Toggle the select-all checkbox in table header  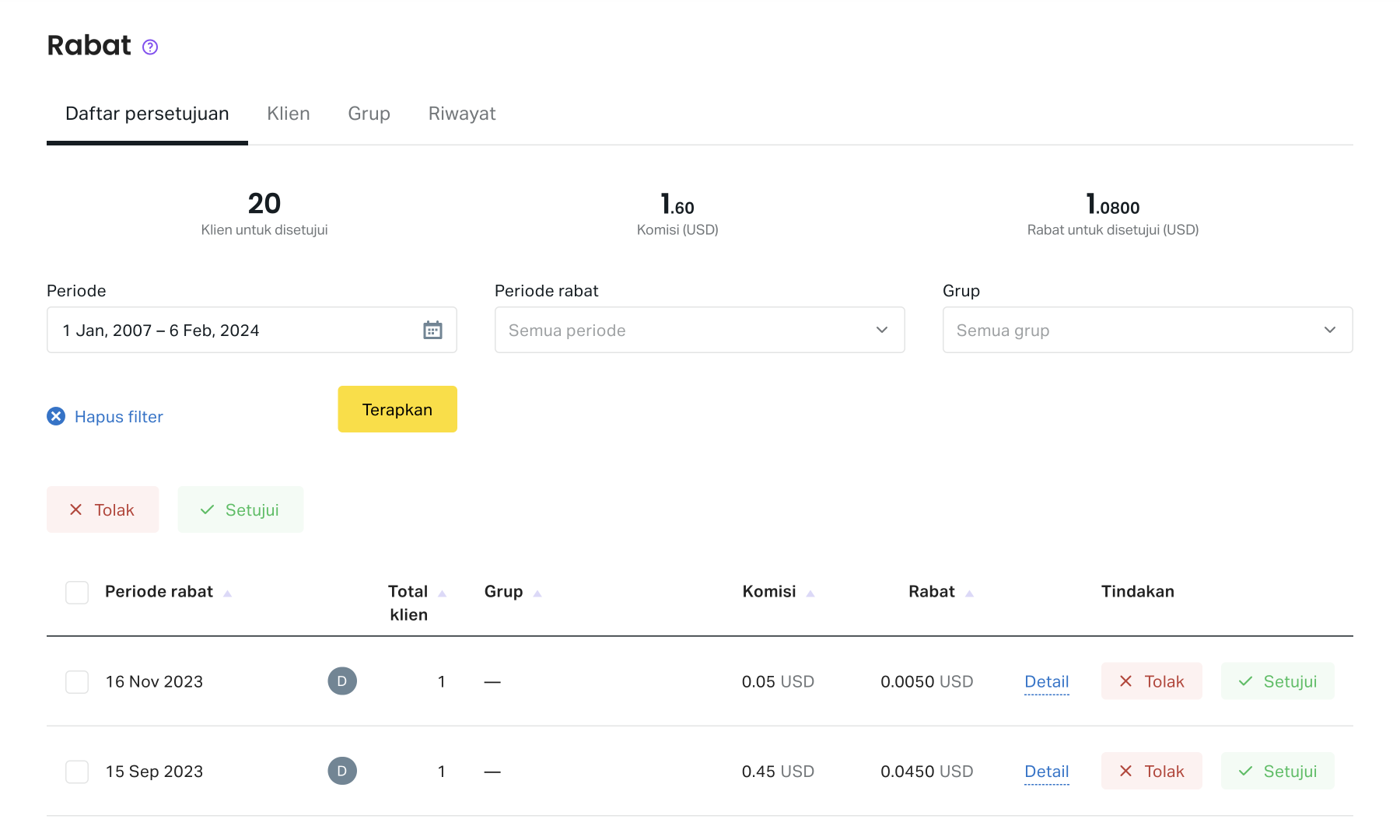point(77,593)
